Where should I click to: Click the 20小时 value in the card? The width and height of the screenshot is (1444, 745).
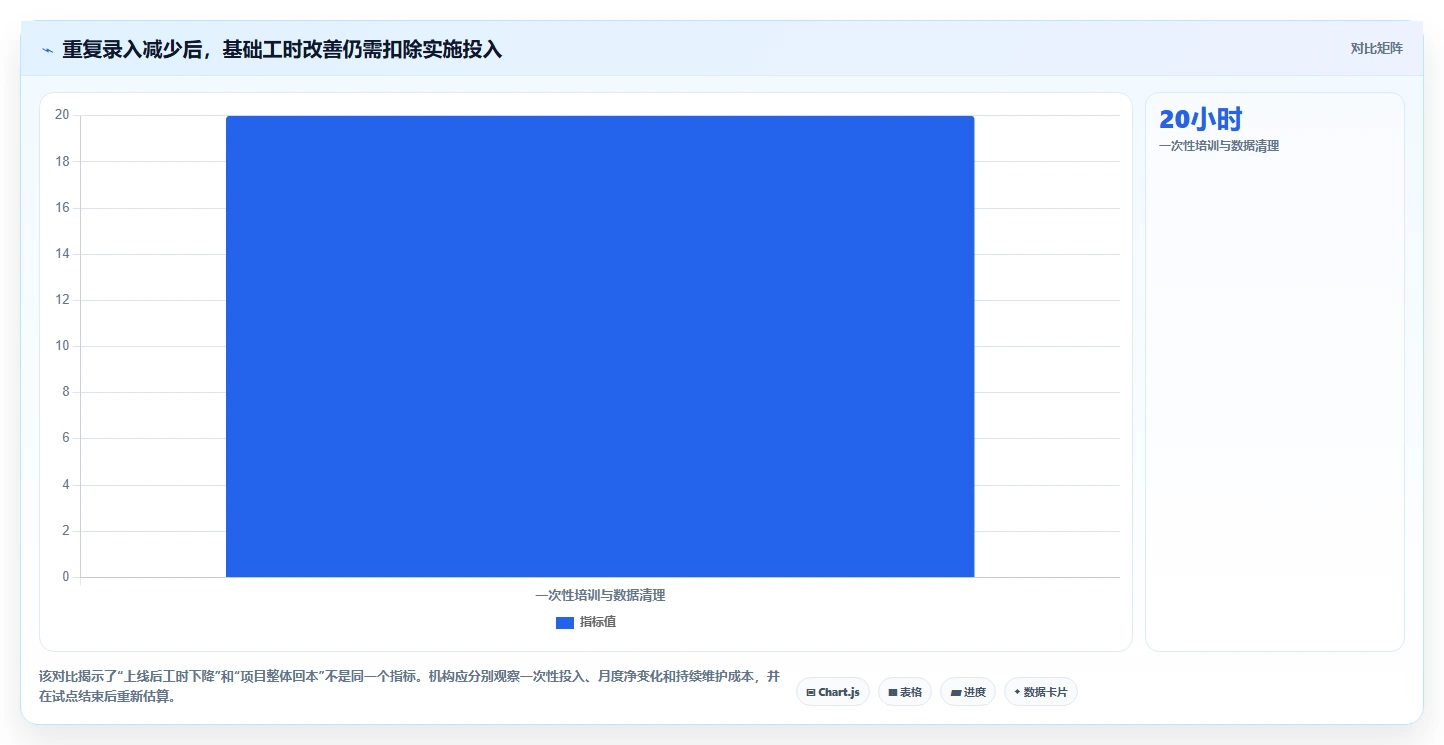[1200, 119]
